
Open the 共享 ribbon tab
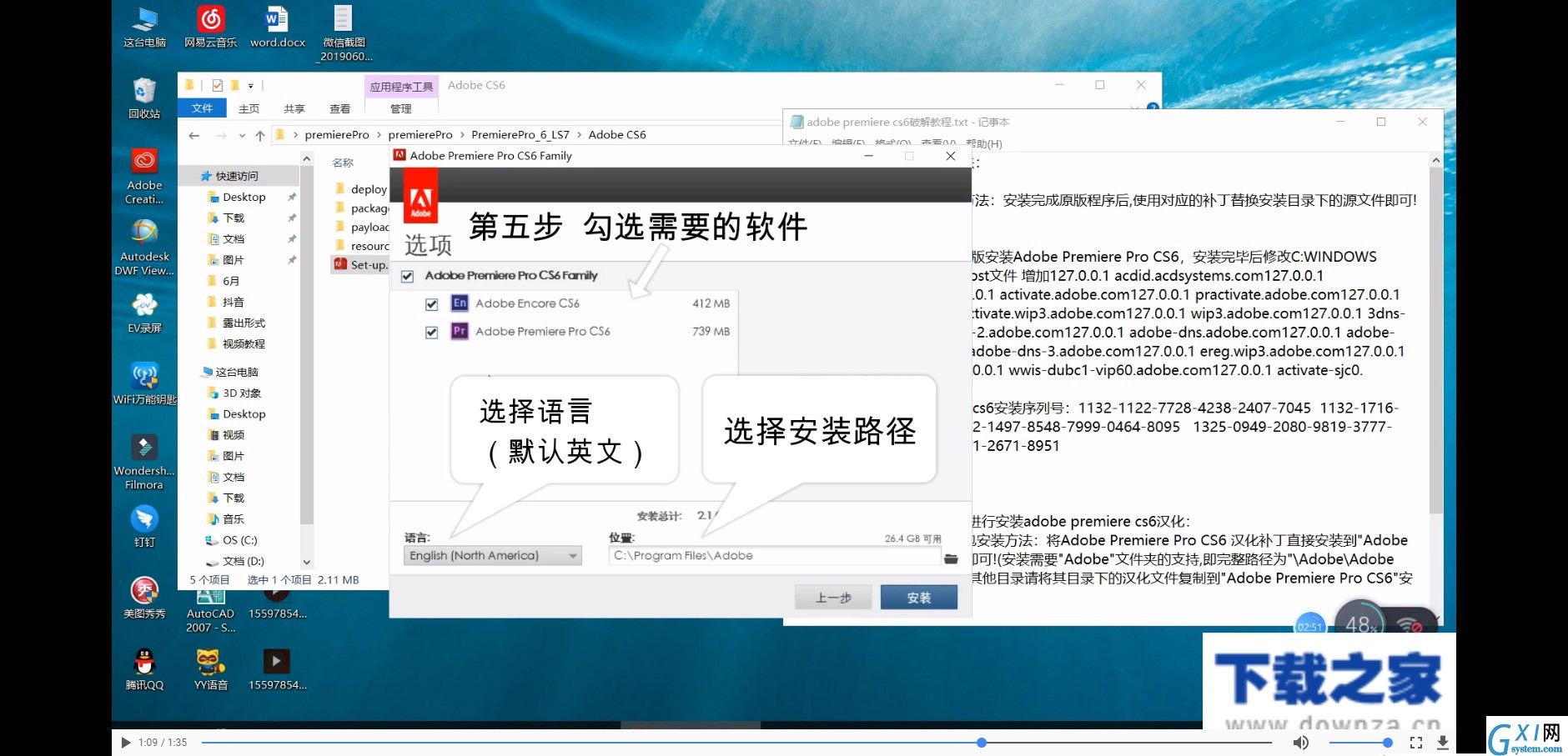[294, 108]
